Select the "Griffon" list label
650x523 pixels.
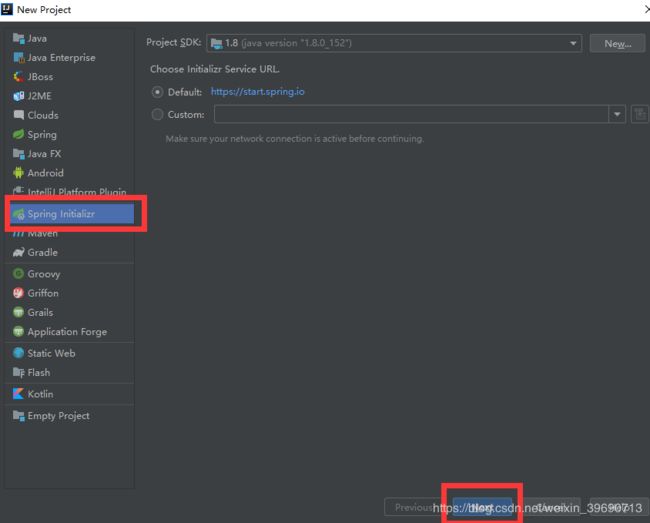43,293
